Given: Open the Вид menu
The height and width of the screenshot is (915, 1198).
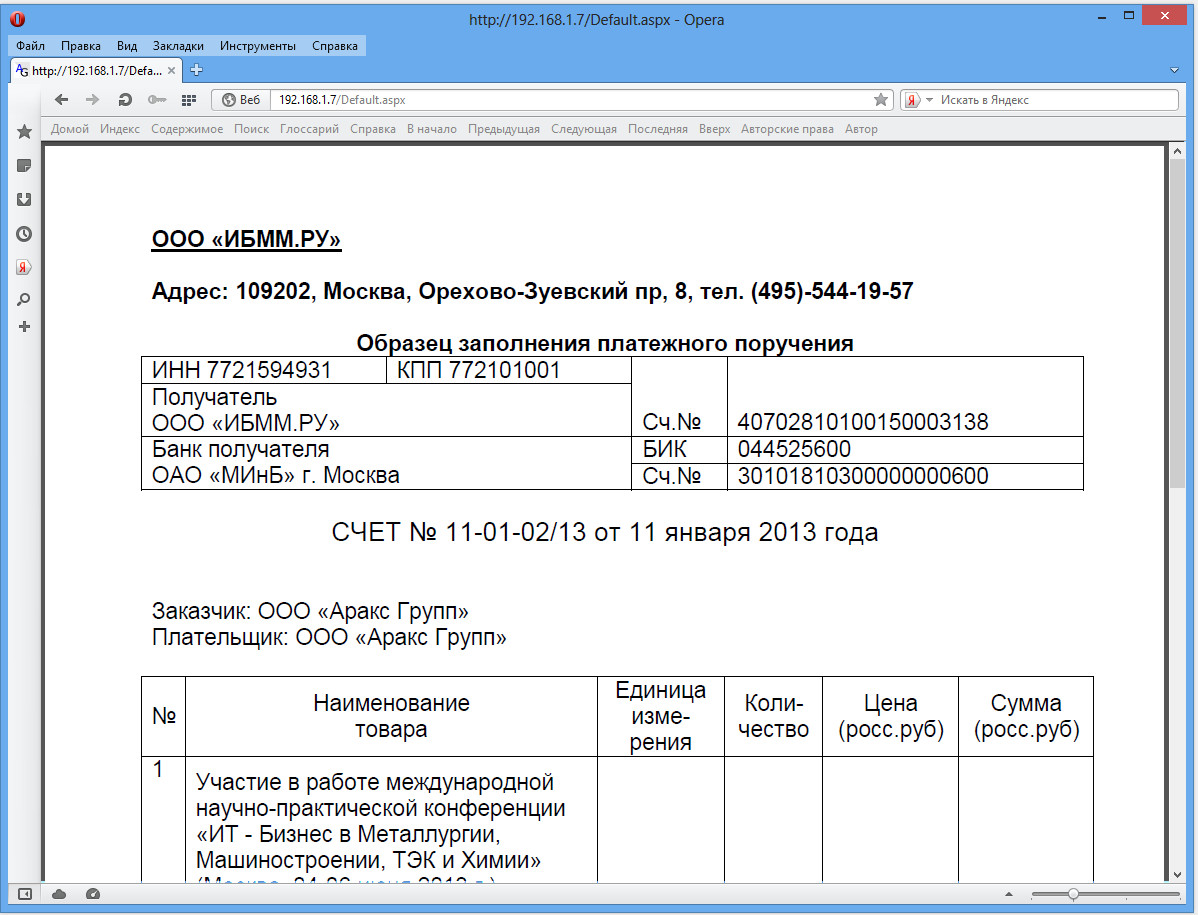Looking at the screenshot, I should coord(127,46).
